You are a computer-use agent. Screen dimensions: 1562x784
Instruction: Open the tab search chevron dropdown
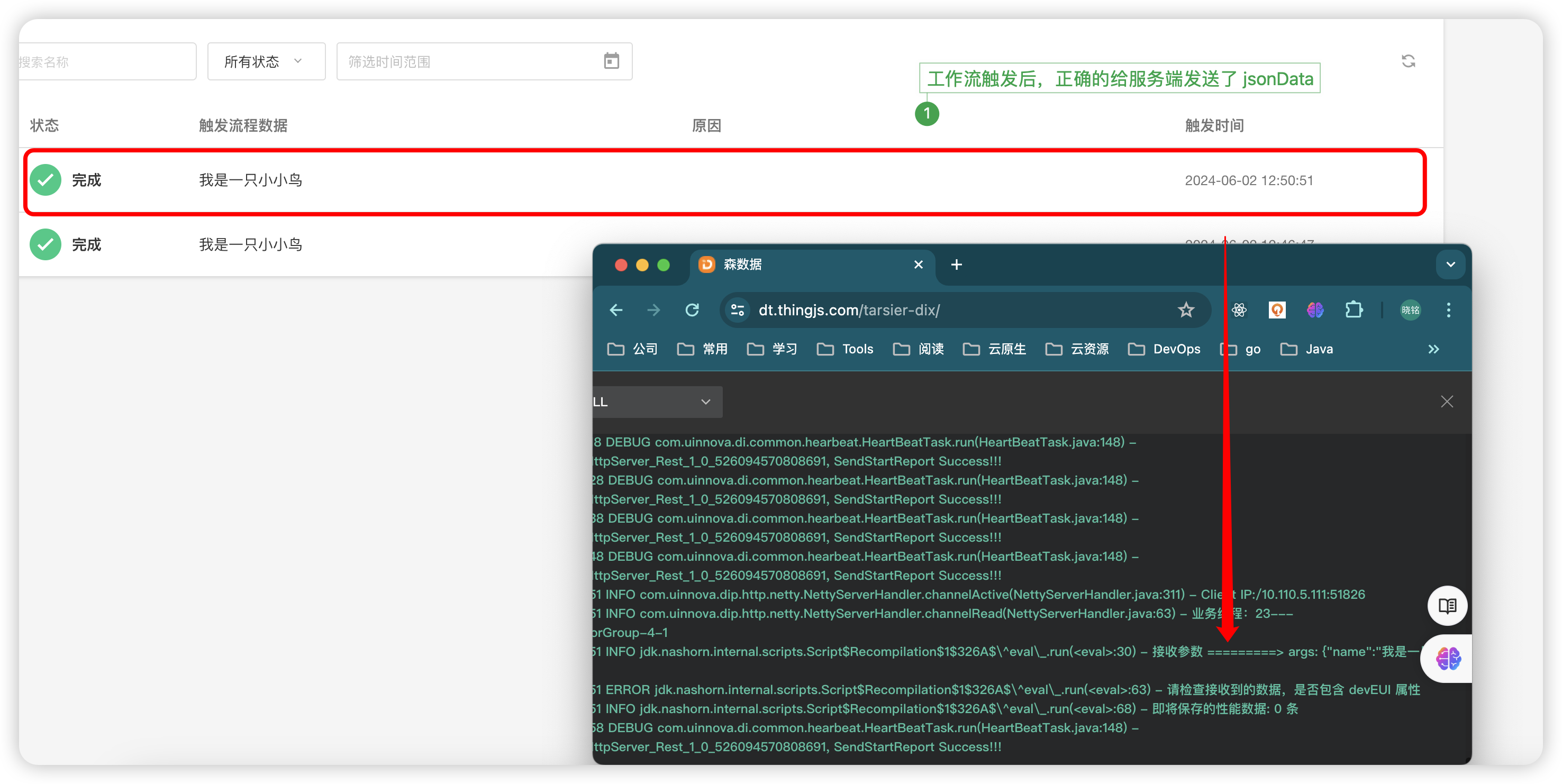point(1450,265)
